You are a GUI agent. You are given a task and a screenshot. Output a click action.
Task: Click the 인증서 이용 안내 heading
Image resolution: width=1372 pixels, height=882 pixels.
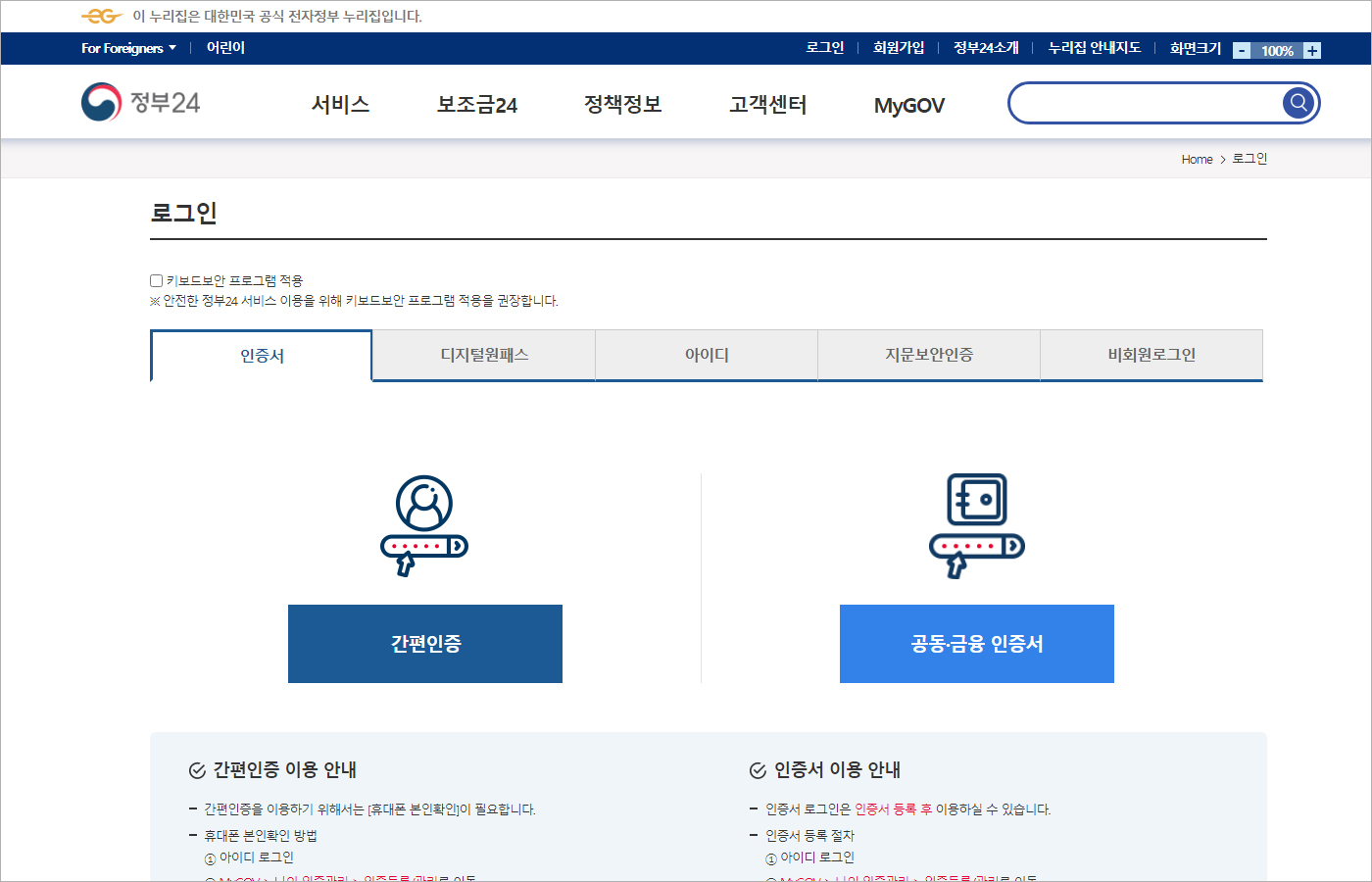click(x=838, y=770)
